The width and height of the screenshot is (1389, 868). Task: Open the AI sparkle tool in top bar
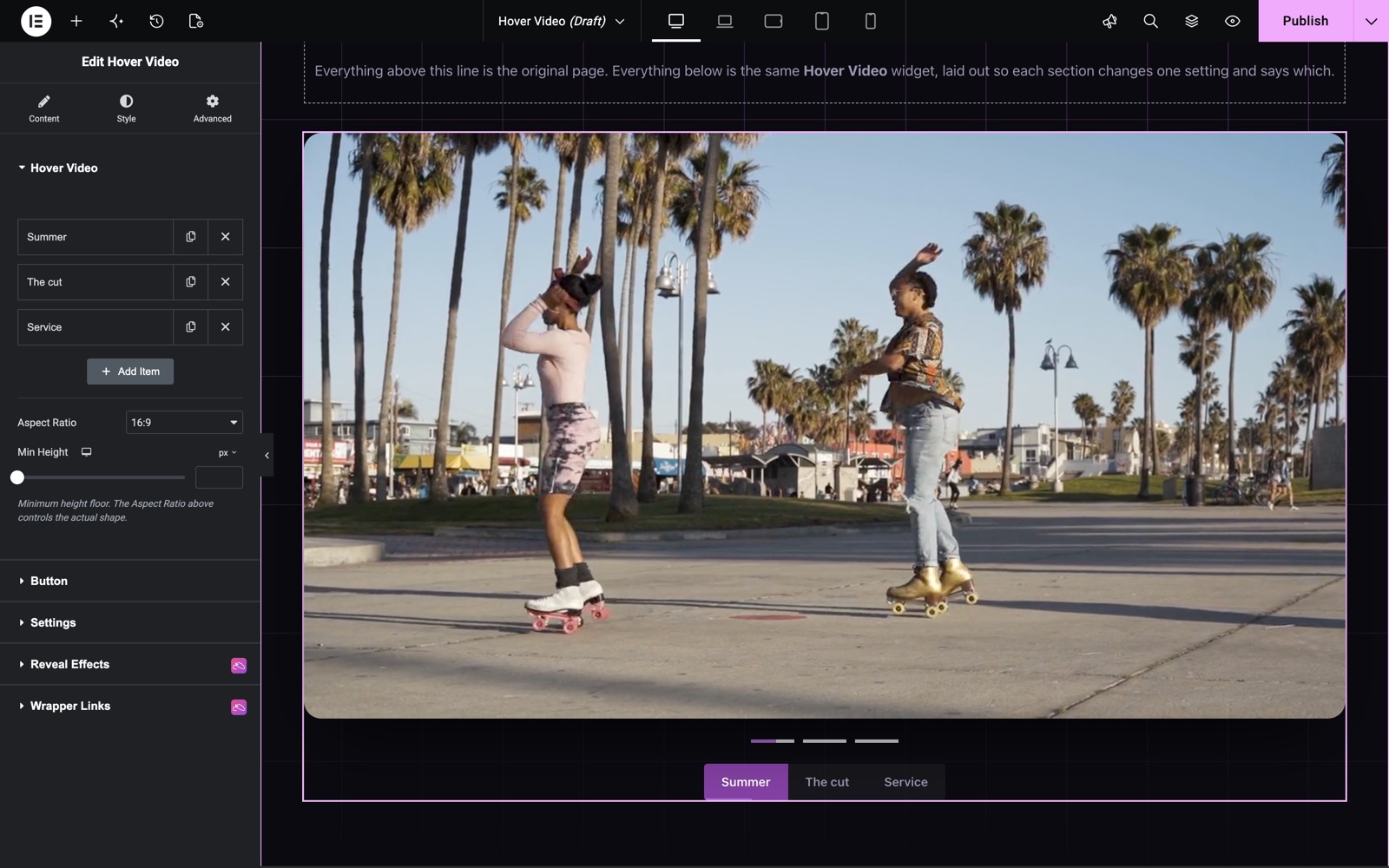click(x=116, y=21)
